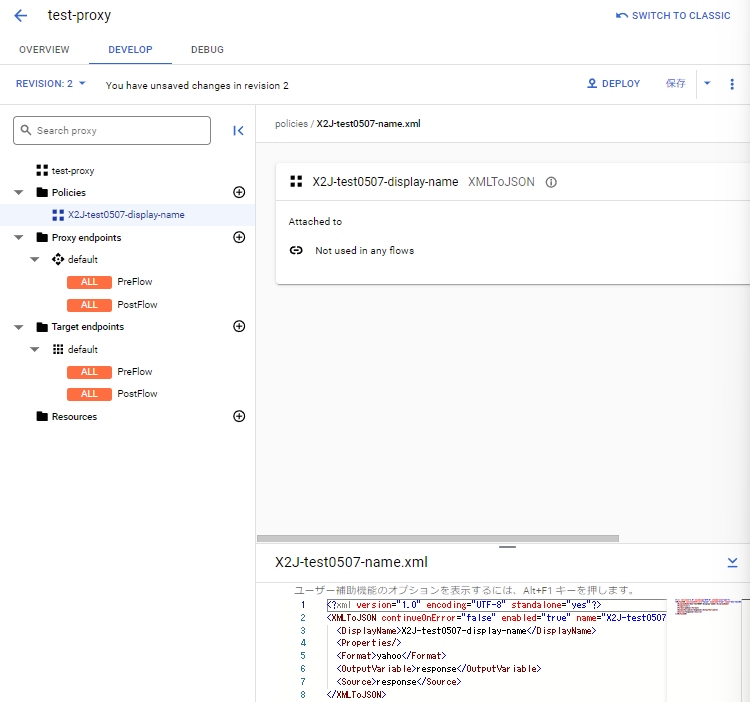Select X2J-test0507-display-name policy in tree

pyautogui.click(x=126, y=215)
